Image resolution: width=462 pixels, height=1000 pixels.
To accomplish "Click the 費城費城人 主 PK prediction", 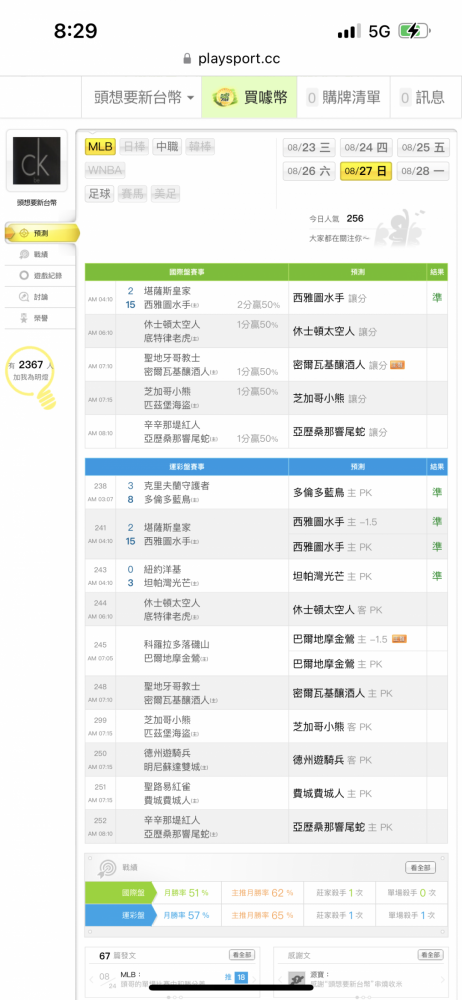I will click(332, 793).
